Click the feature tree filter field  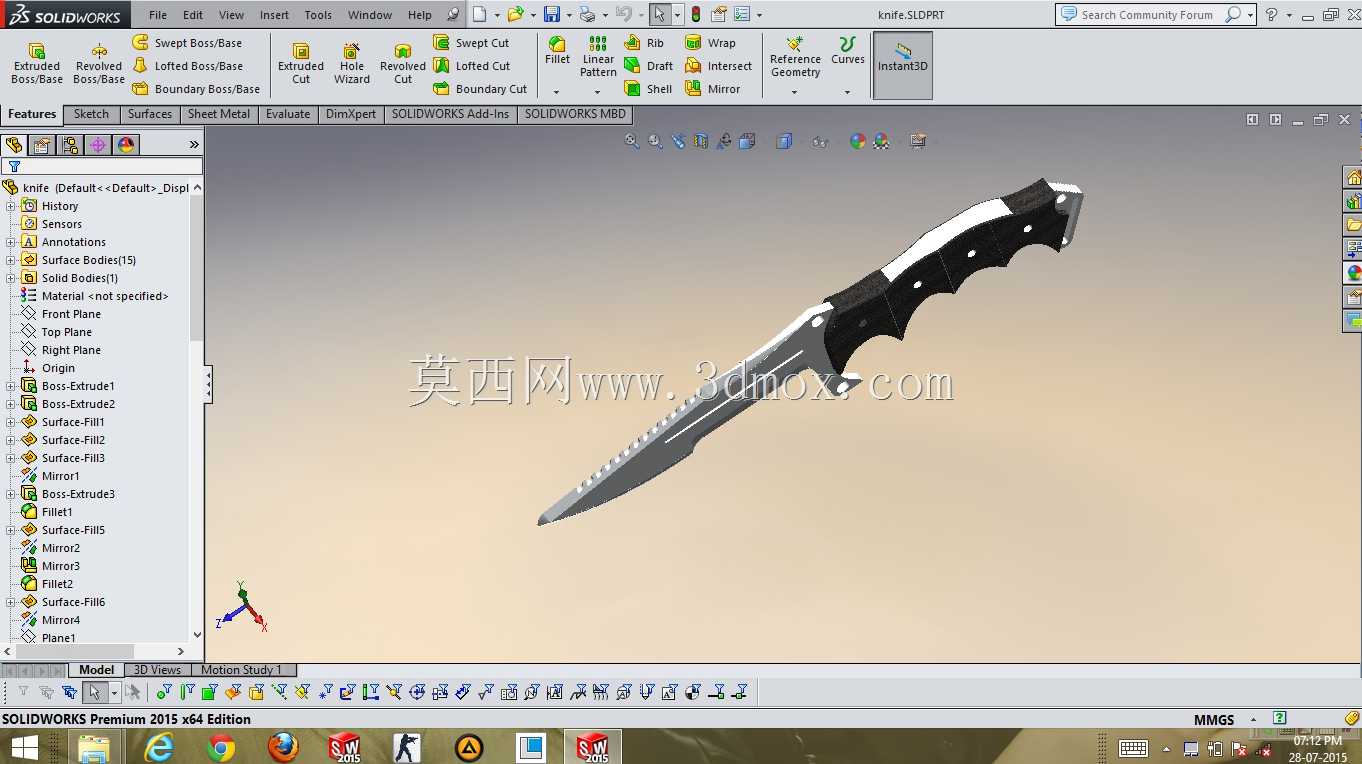[x=102, y=166]
